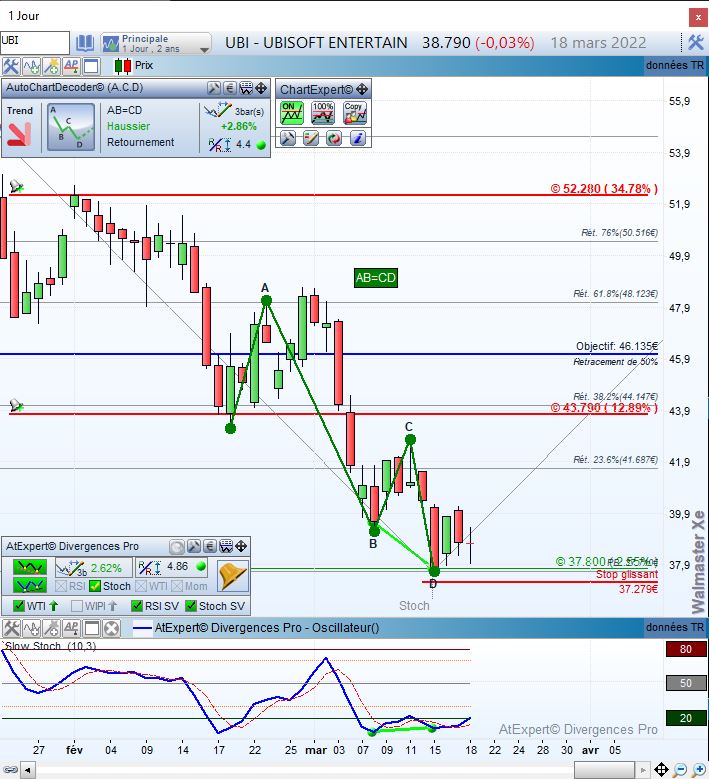
Task: Click the R/R 4.86 ratio button
Action: 171,568
